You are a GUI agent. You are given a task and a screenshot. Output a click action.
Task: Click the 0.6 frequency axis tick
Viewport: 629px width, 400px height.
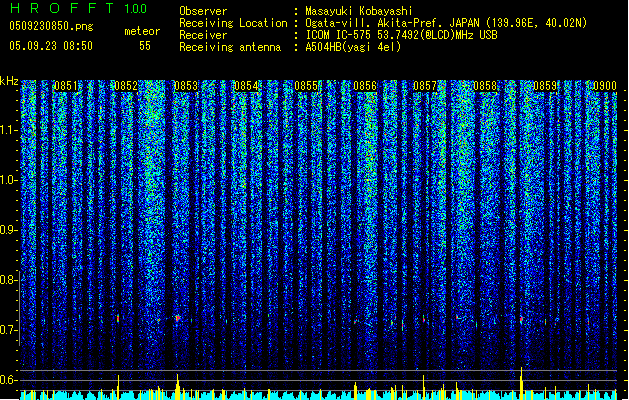(x=9, y=380)
